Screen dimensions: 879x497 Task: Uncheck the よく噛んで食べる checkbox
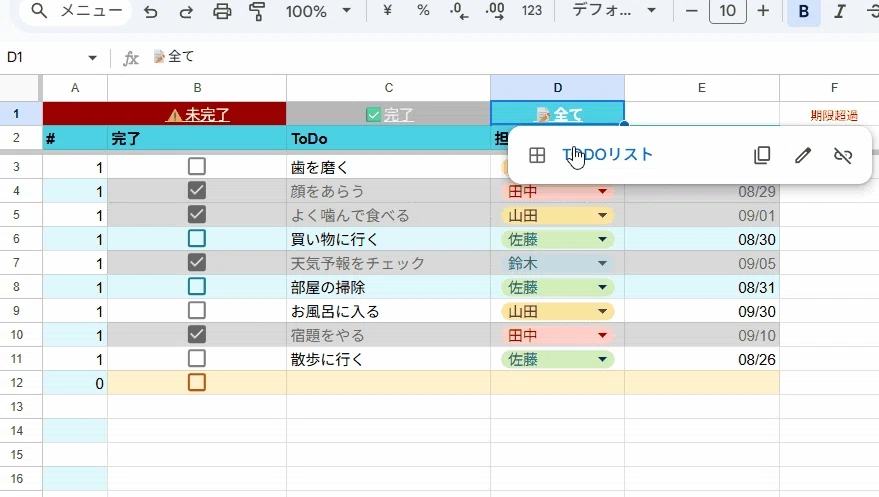pos(197,215)
